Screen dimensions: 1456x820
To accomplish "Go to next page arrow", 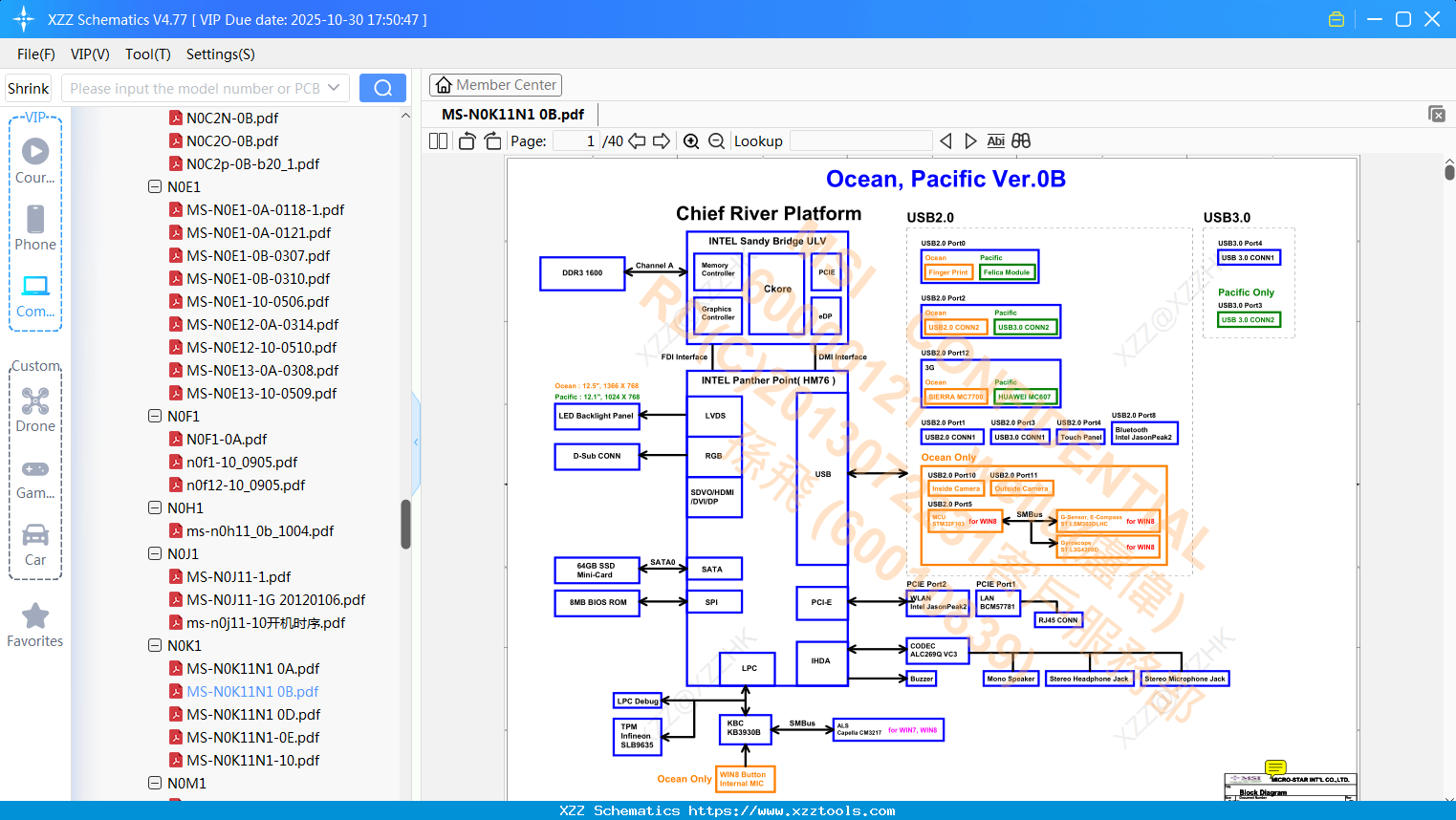I will point(662,140).
